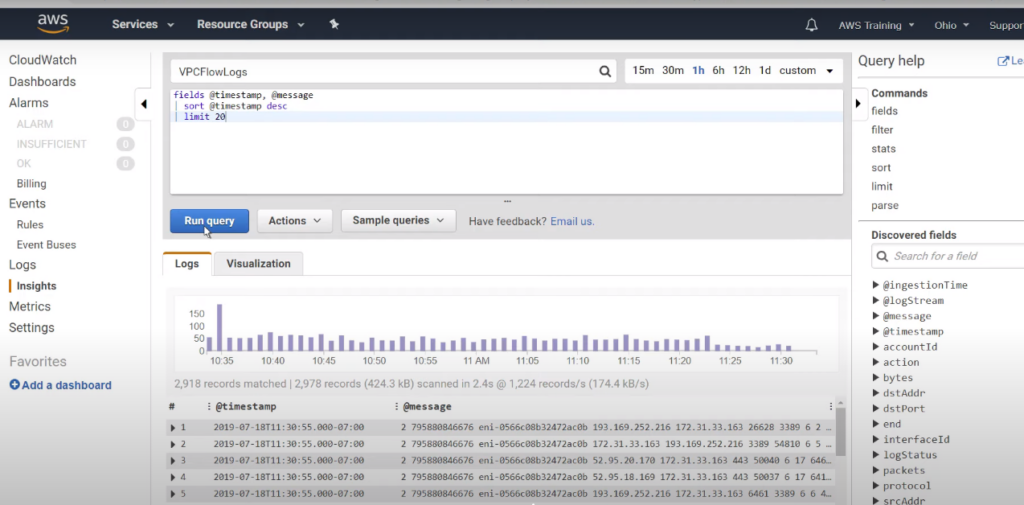Screen dimensions: 1024x505
Task: Click the results table vertical scrollbar
Action: [x=840, y=432]
